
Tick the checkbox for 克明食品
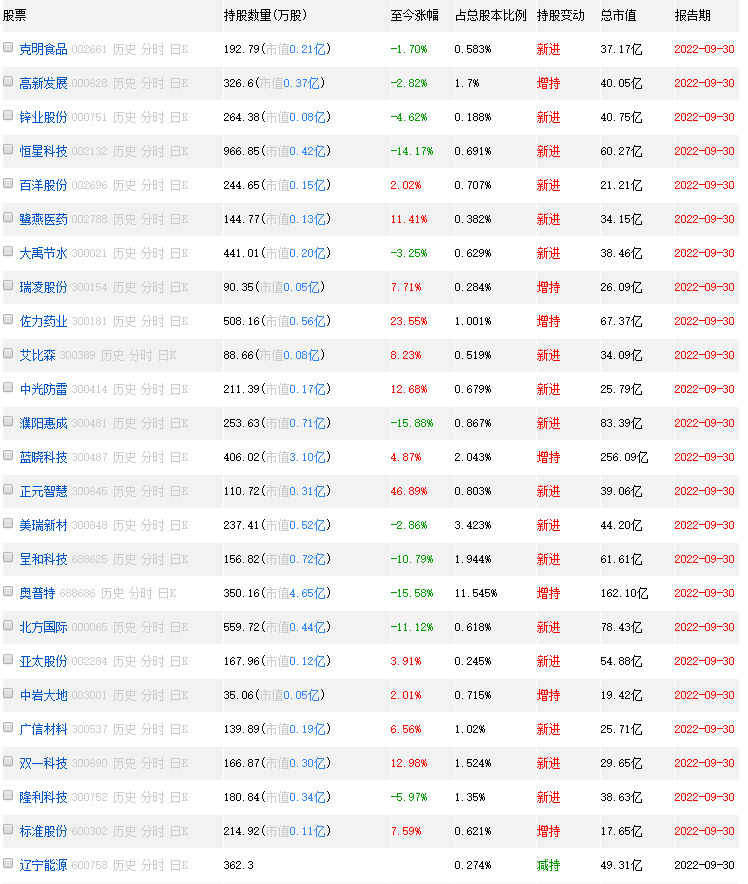[8, 47]
